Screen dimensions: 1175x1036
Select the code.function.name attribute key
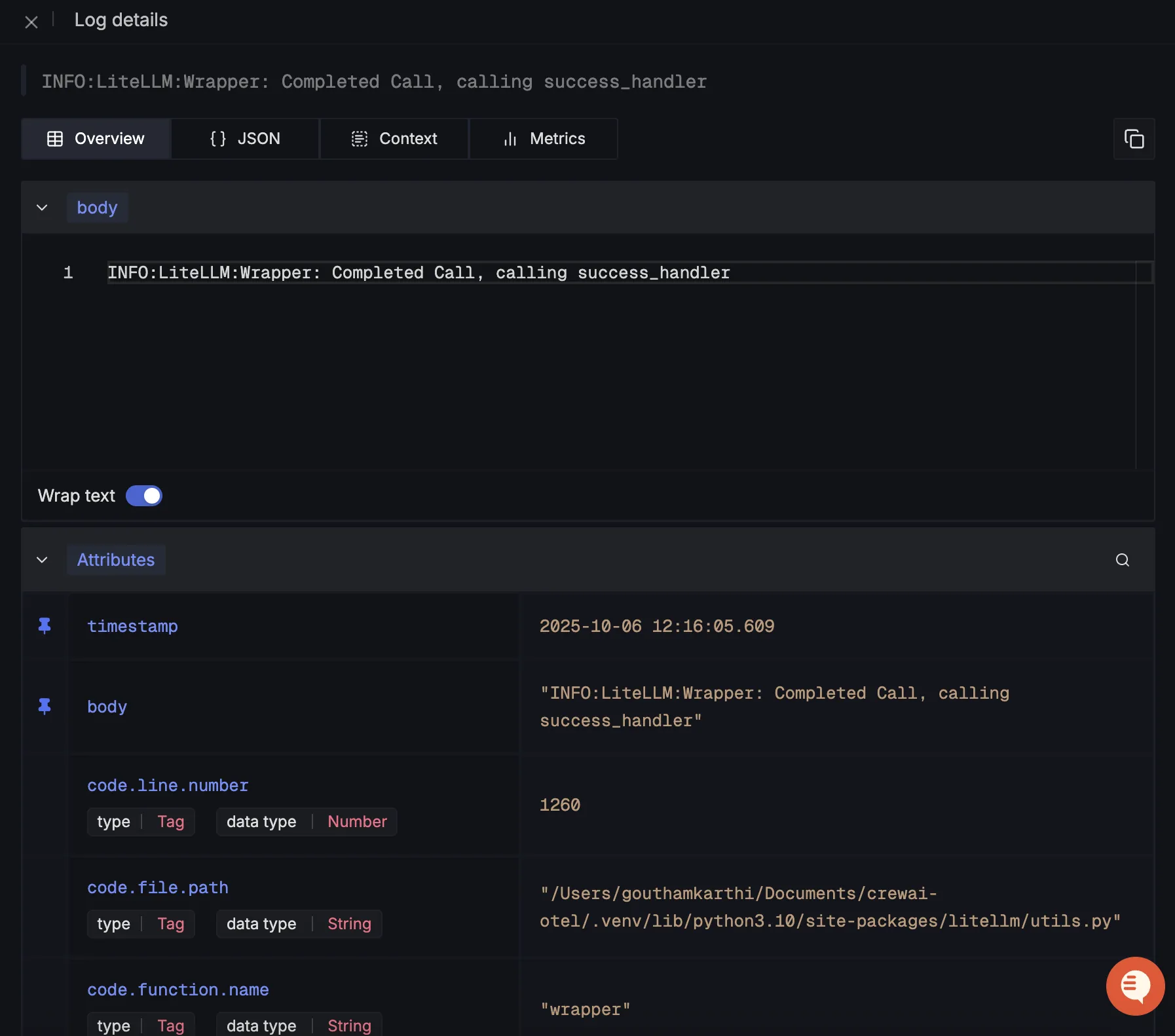click(178, 990)
